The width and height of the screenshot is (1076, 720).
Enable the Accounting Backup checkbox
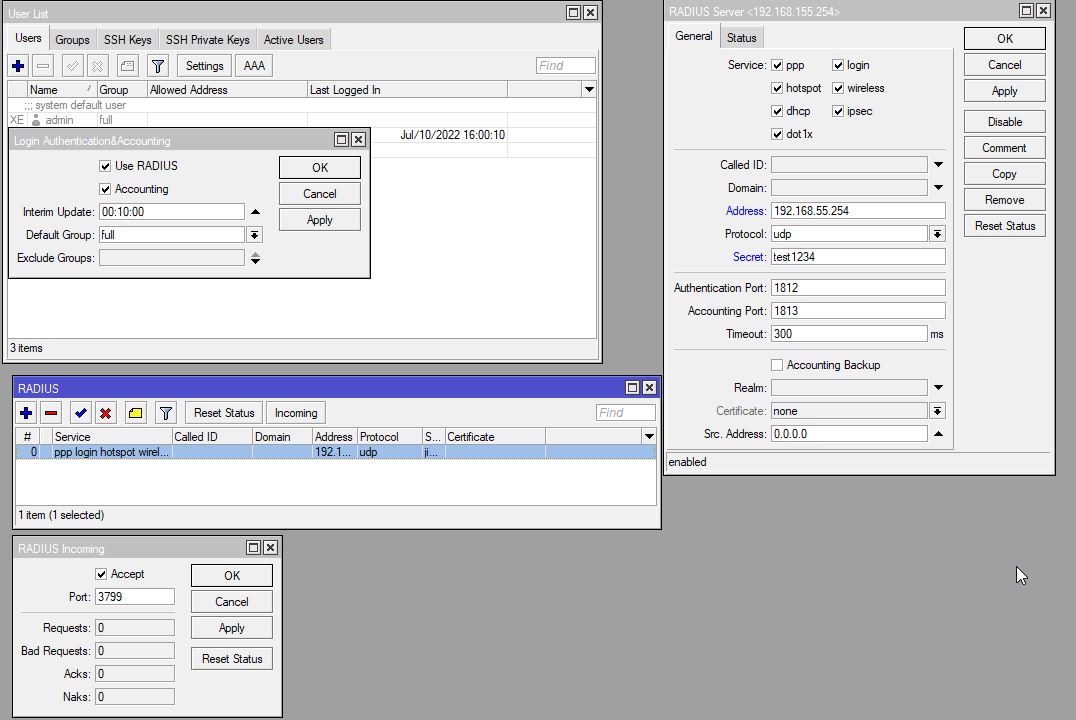click(x=777, y=365)
